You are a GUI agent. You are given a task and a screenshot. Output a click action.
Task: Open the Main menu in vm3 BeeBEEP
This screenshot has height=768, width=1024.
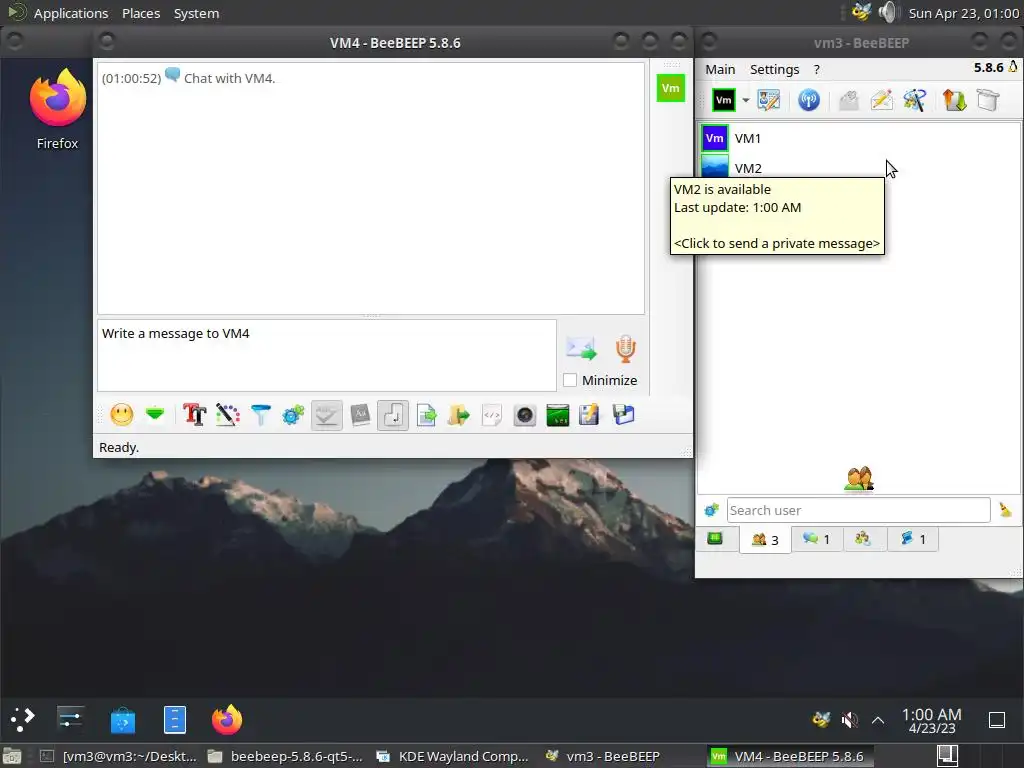point(720,69)
